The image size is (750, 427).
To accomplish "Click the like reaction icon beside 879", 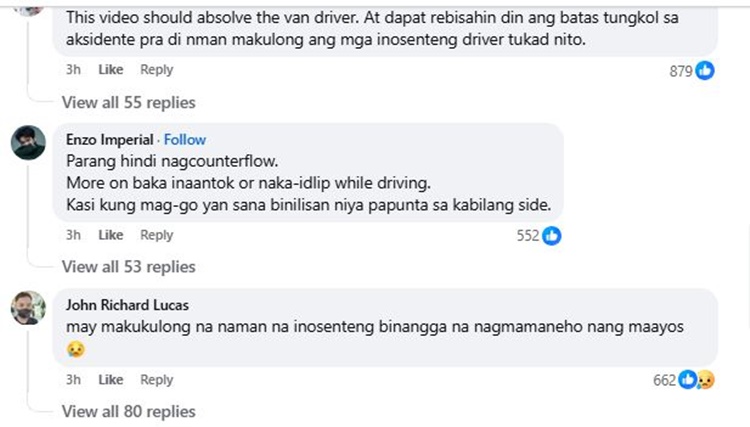I will click(705, 71).
